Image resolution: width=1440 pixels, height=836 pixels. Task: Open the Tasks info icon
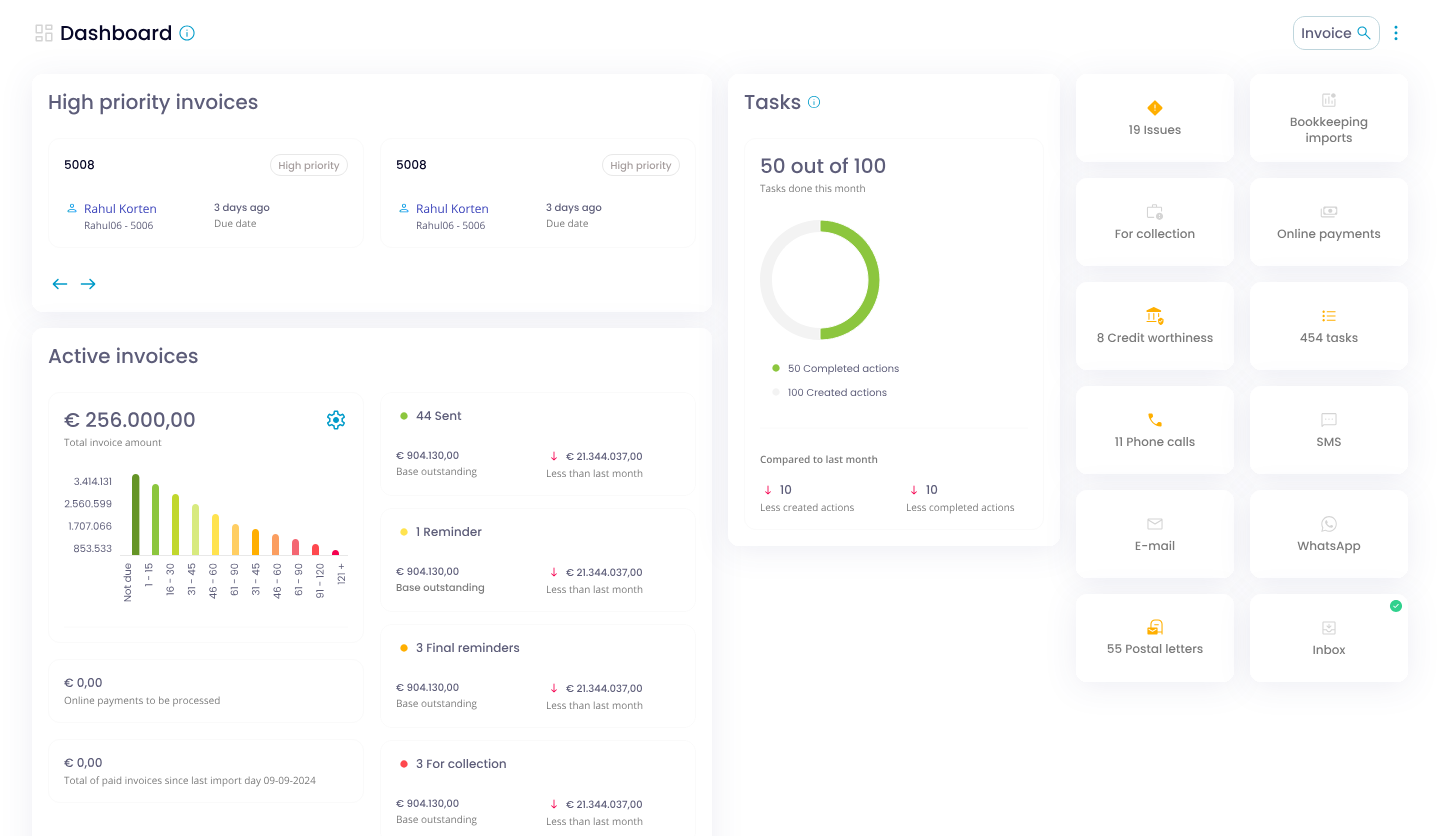pos(814,102)
